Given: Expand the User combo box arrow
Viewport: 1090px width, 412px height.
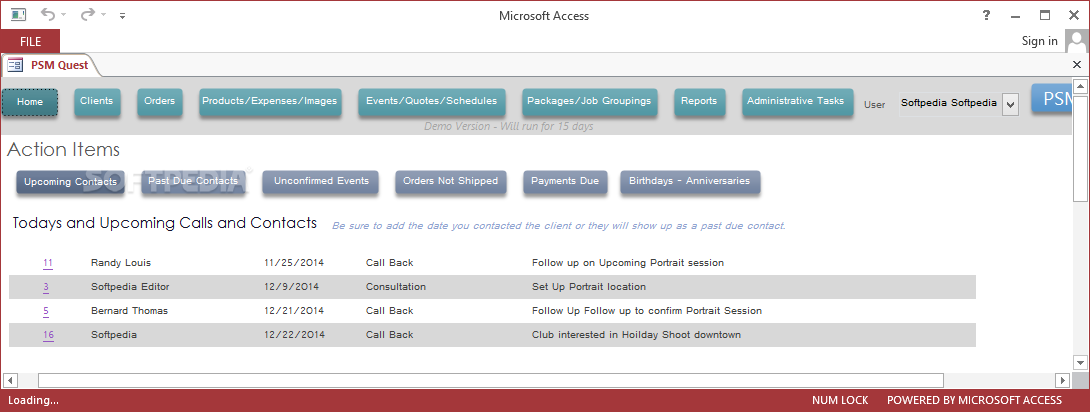Looking at the screenshot, I should [1010, 105].
